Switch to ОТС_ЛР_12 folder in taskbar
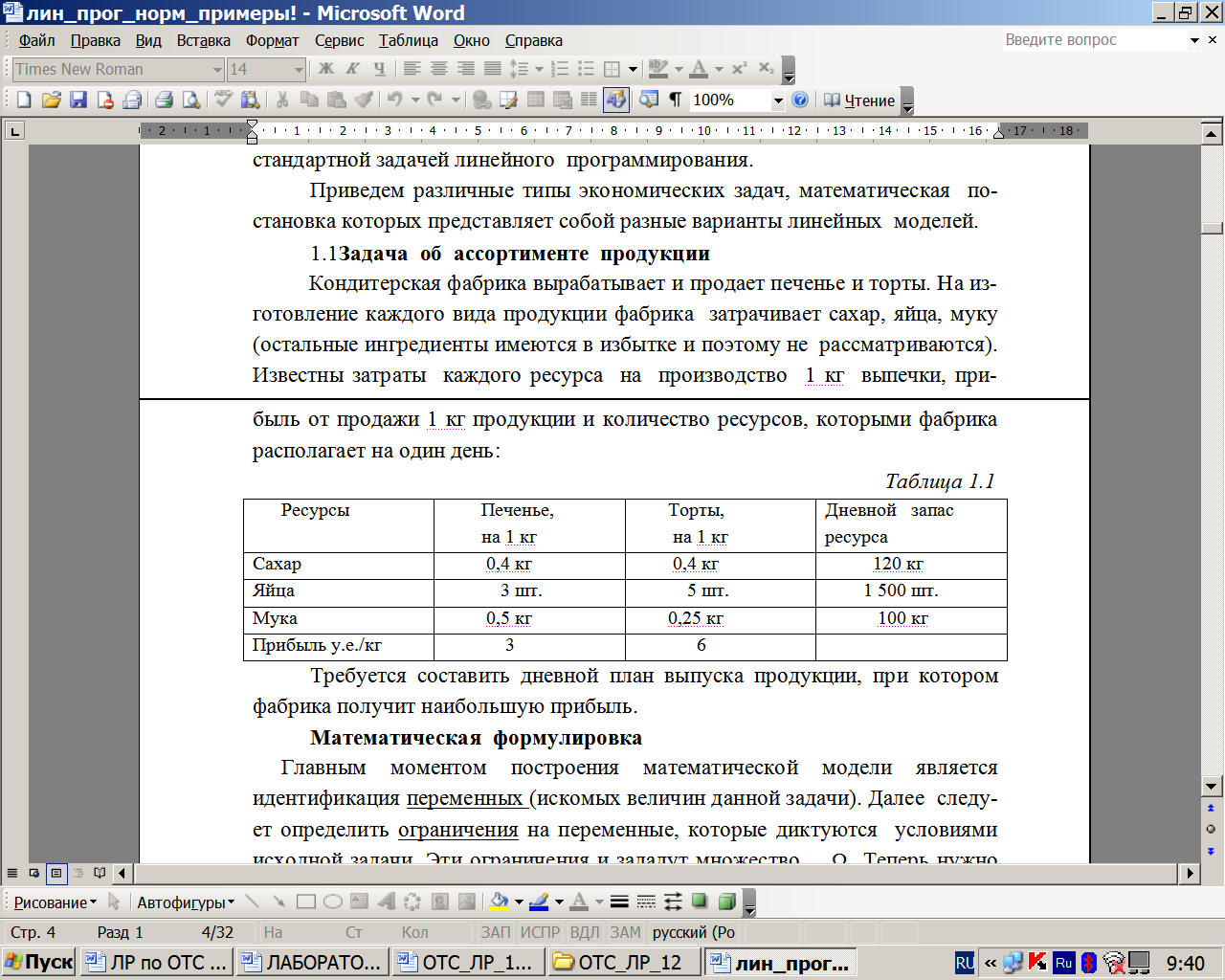 coord(623,962)
